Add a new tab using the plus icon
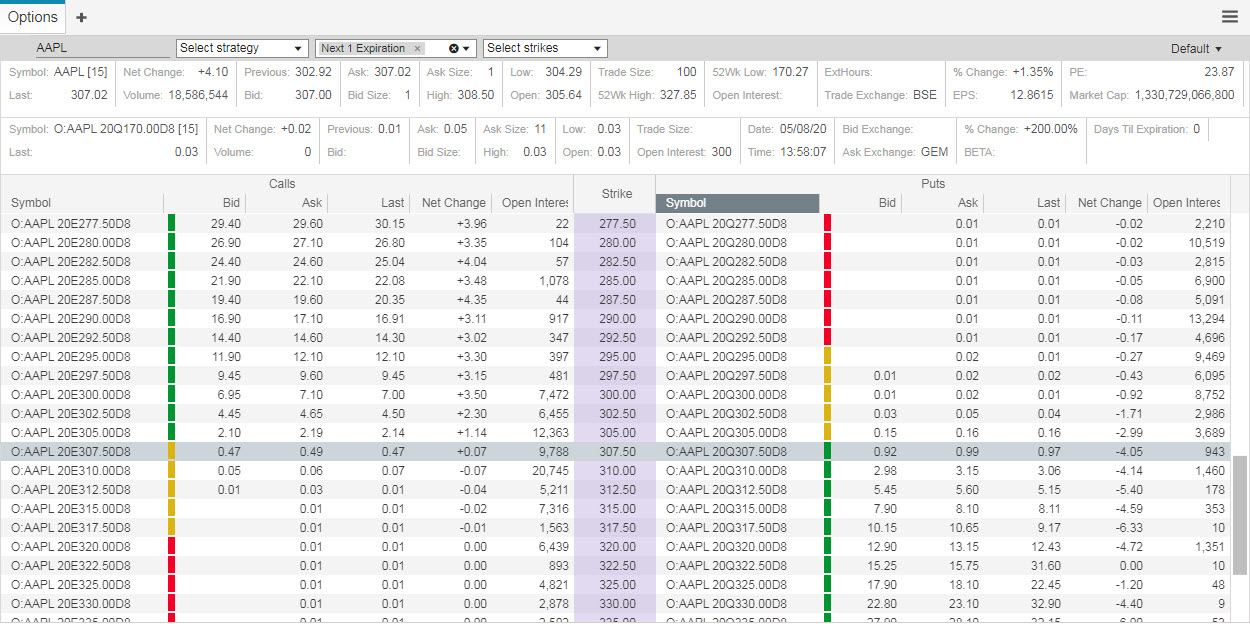 [81, 17]
